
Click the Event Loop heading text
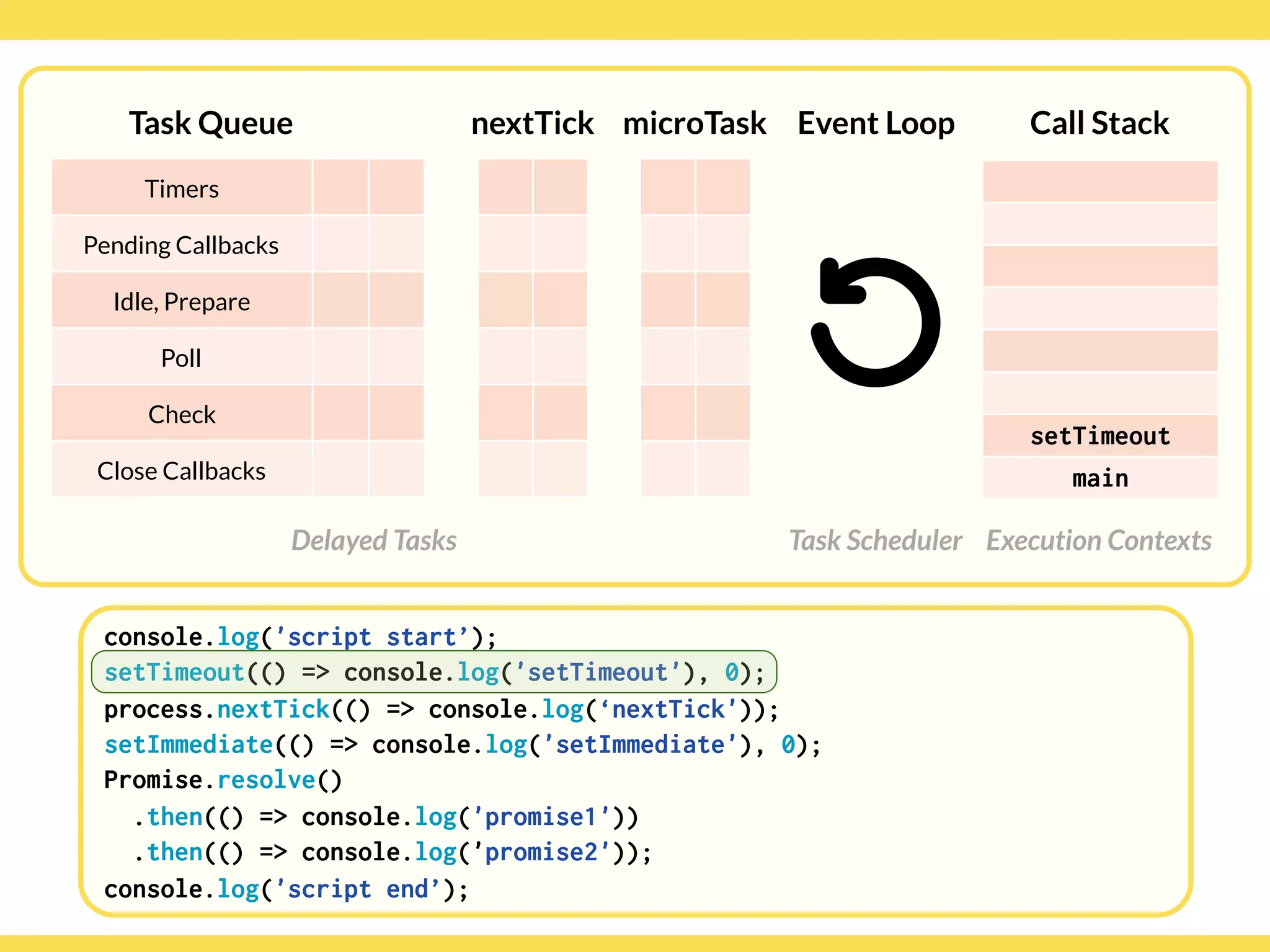(876, 123)
